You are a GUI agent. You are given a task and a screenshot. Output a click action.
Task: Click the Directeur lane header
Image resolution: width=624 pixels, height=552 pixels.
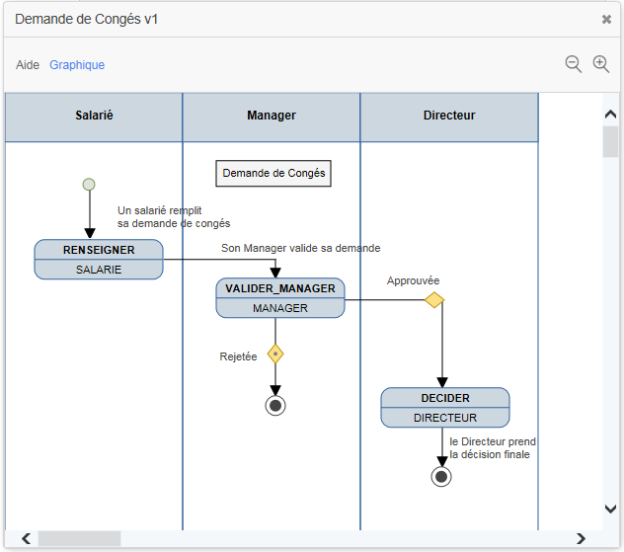click(449, 116)
